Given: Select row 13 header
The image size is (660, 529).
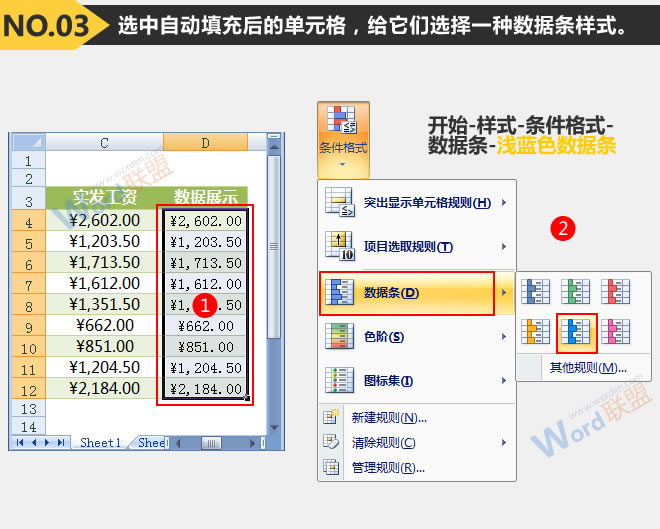Looking at the screenshot, I should point(29,408).
